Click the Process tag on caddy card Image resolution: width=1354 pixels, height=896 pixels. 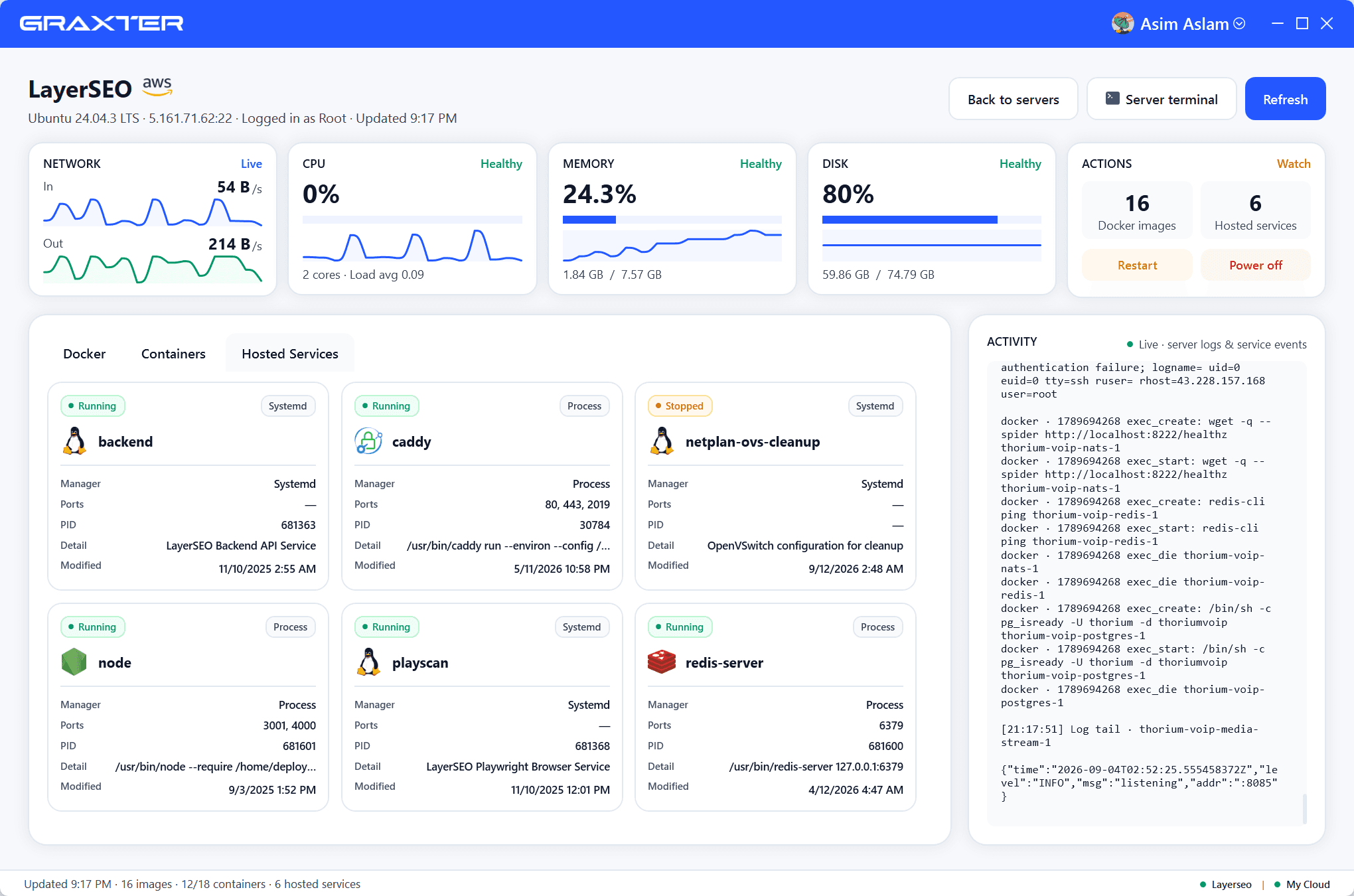[x=584, y=406]
